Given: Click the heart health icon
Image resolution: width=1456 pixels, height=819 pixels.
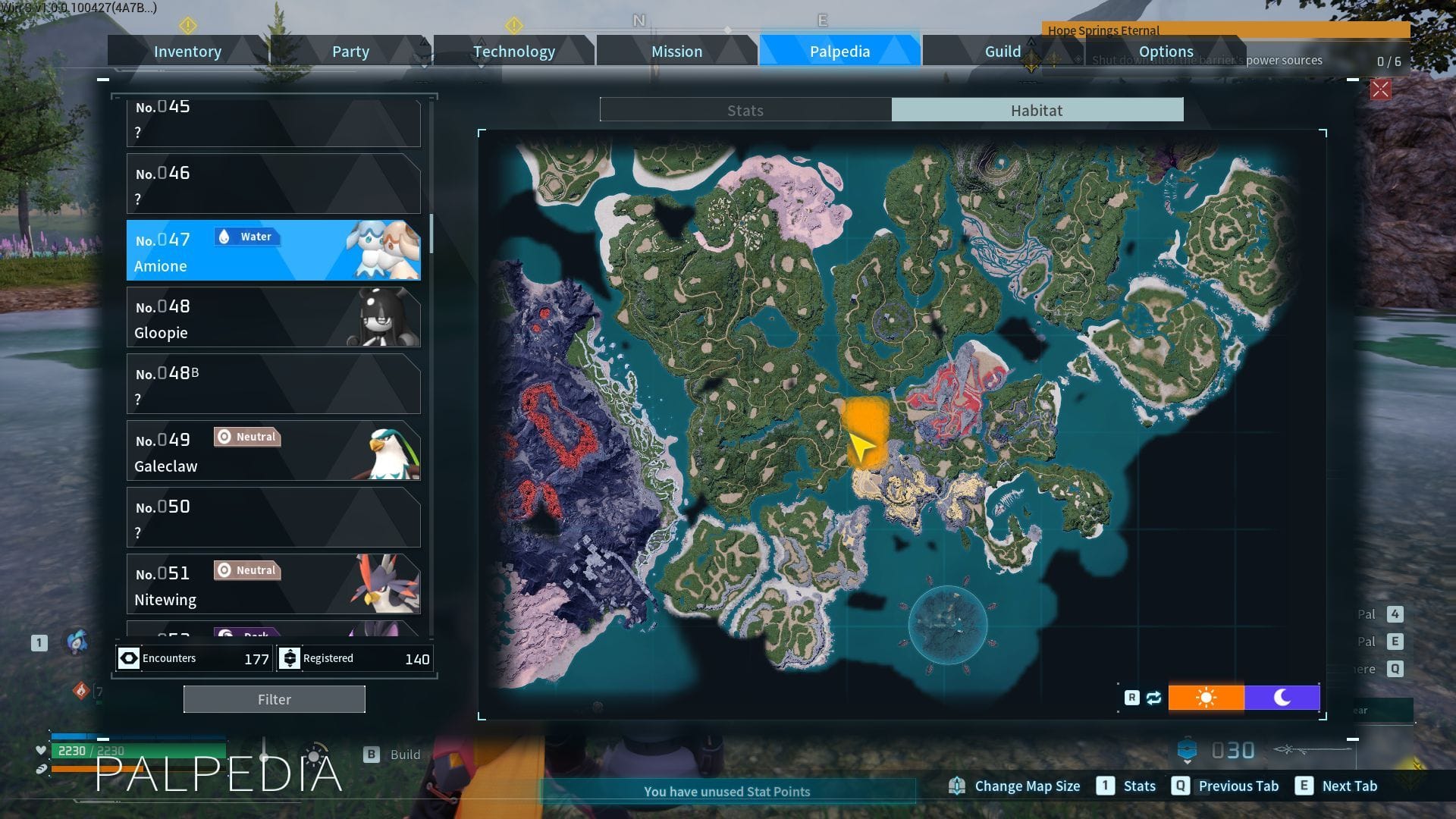Looking at the screenshot, I should click(x=41, y=751).
